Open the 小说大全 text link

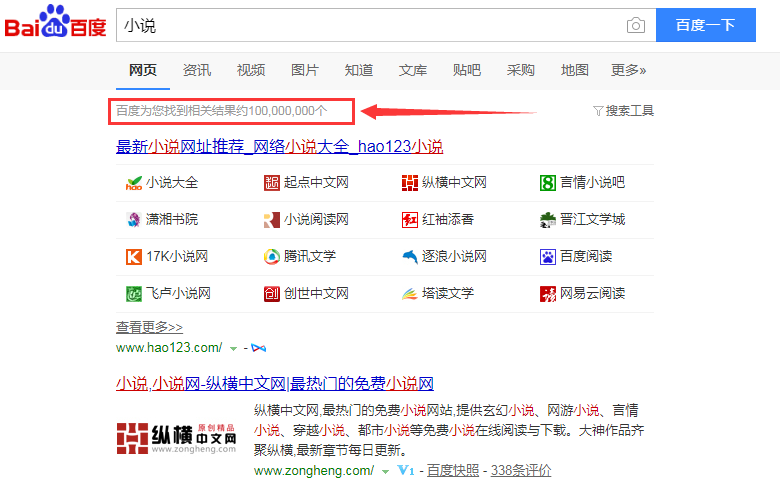point(172,183)
